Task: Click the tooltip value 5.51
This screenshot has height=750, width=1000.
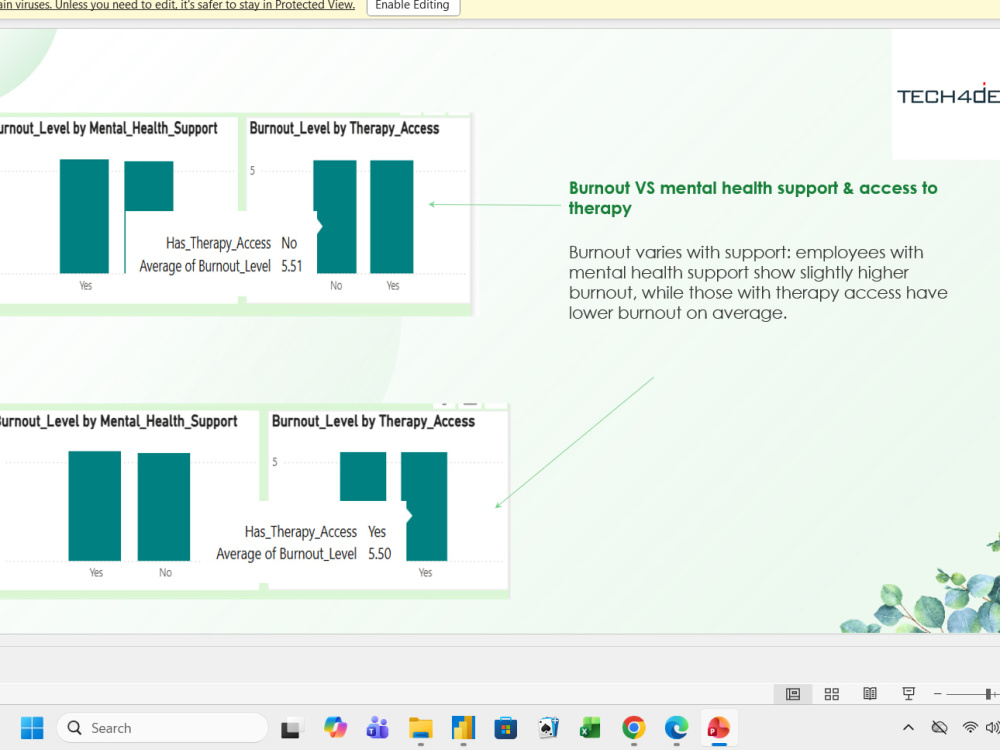Action: point(291,267)
